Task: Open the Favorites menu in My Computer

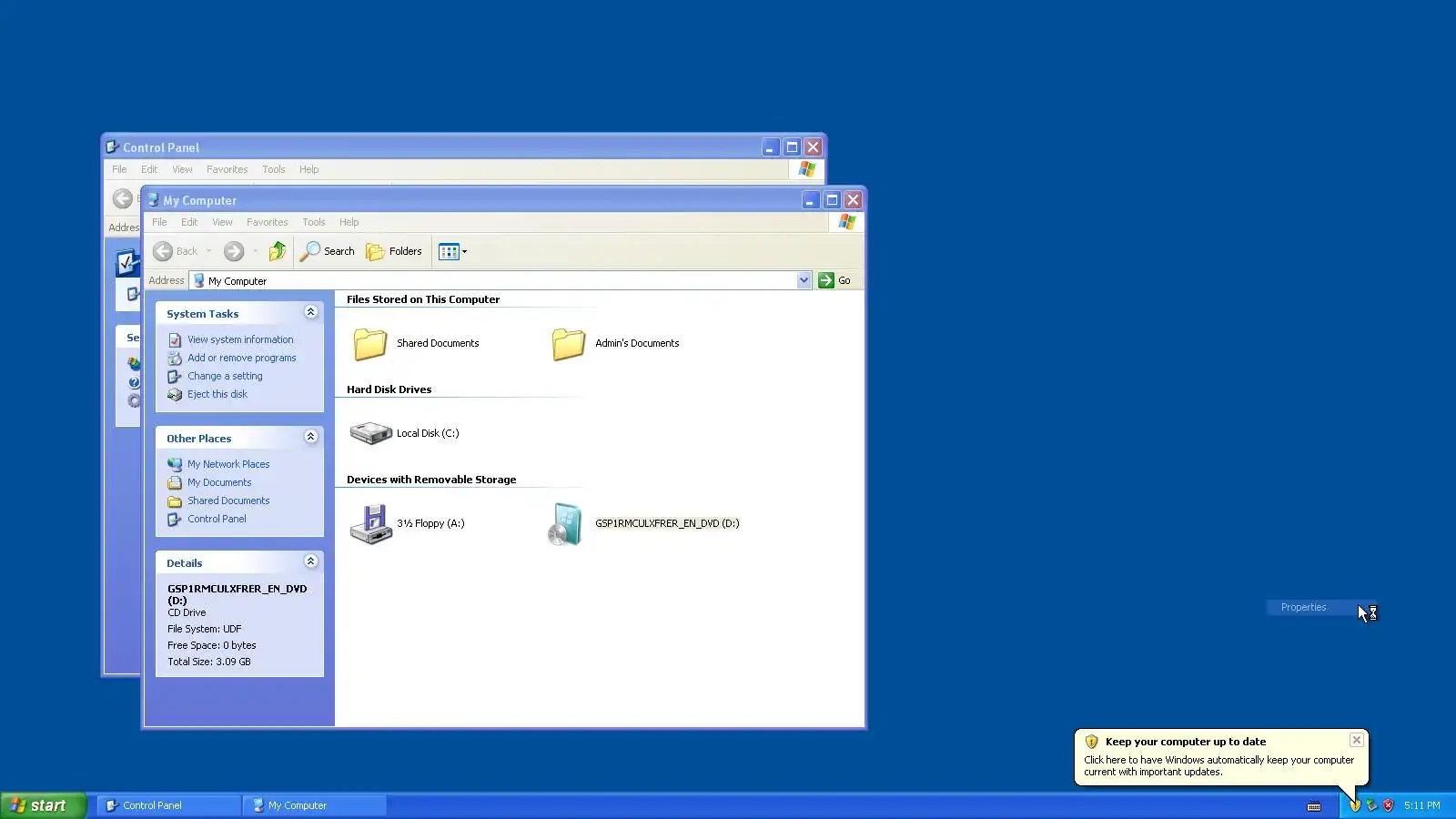Action: click(x=267, y=222)
